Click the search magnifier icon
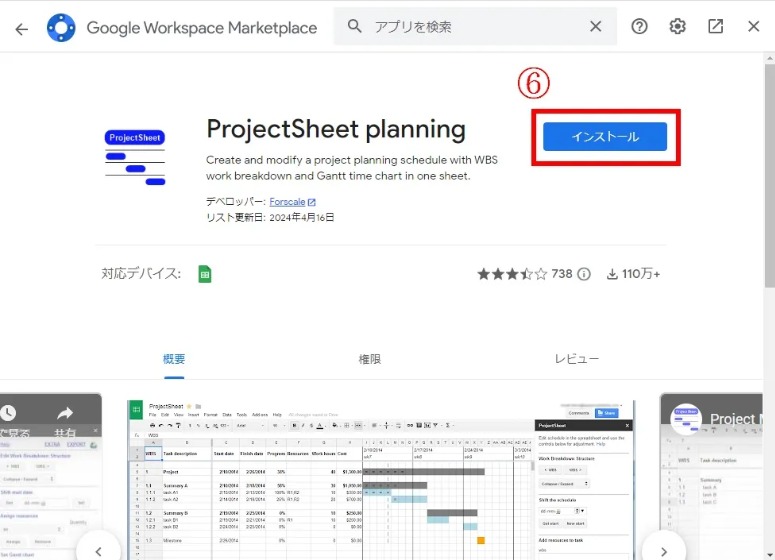Viewport: 775px width, 560px height. [354, 26]
